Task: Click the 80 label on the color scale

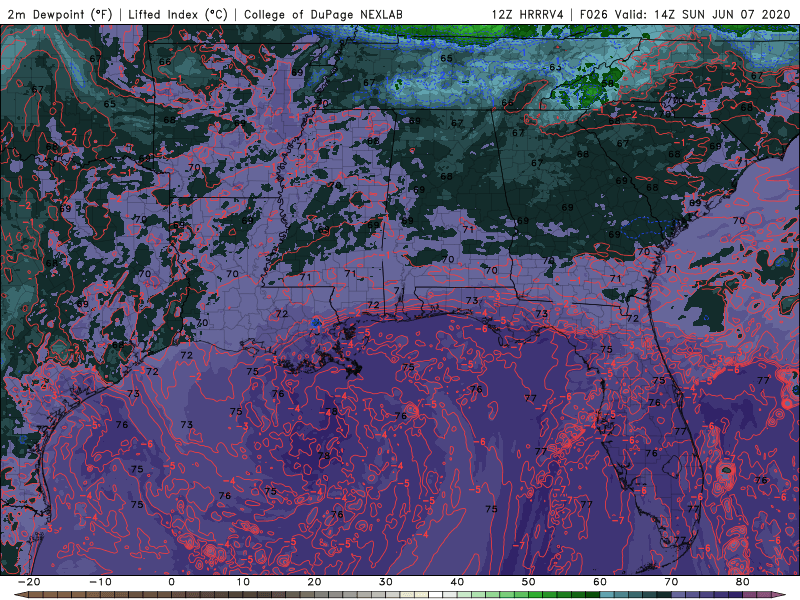Action: pos(743,582)
